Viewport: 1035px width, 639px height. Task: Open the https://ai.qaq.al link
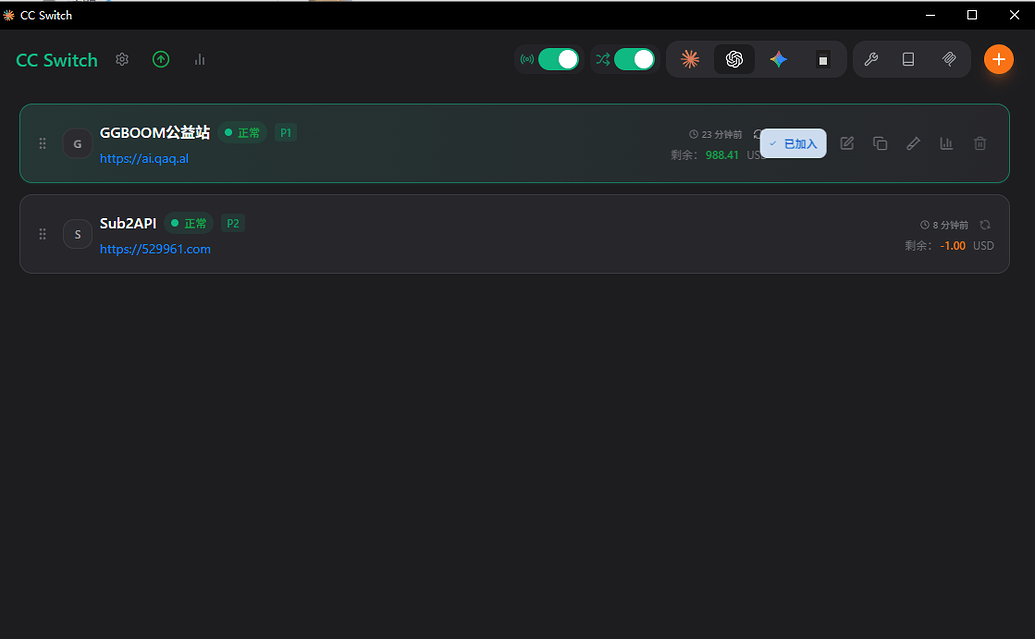[x=144, y=158]
